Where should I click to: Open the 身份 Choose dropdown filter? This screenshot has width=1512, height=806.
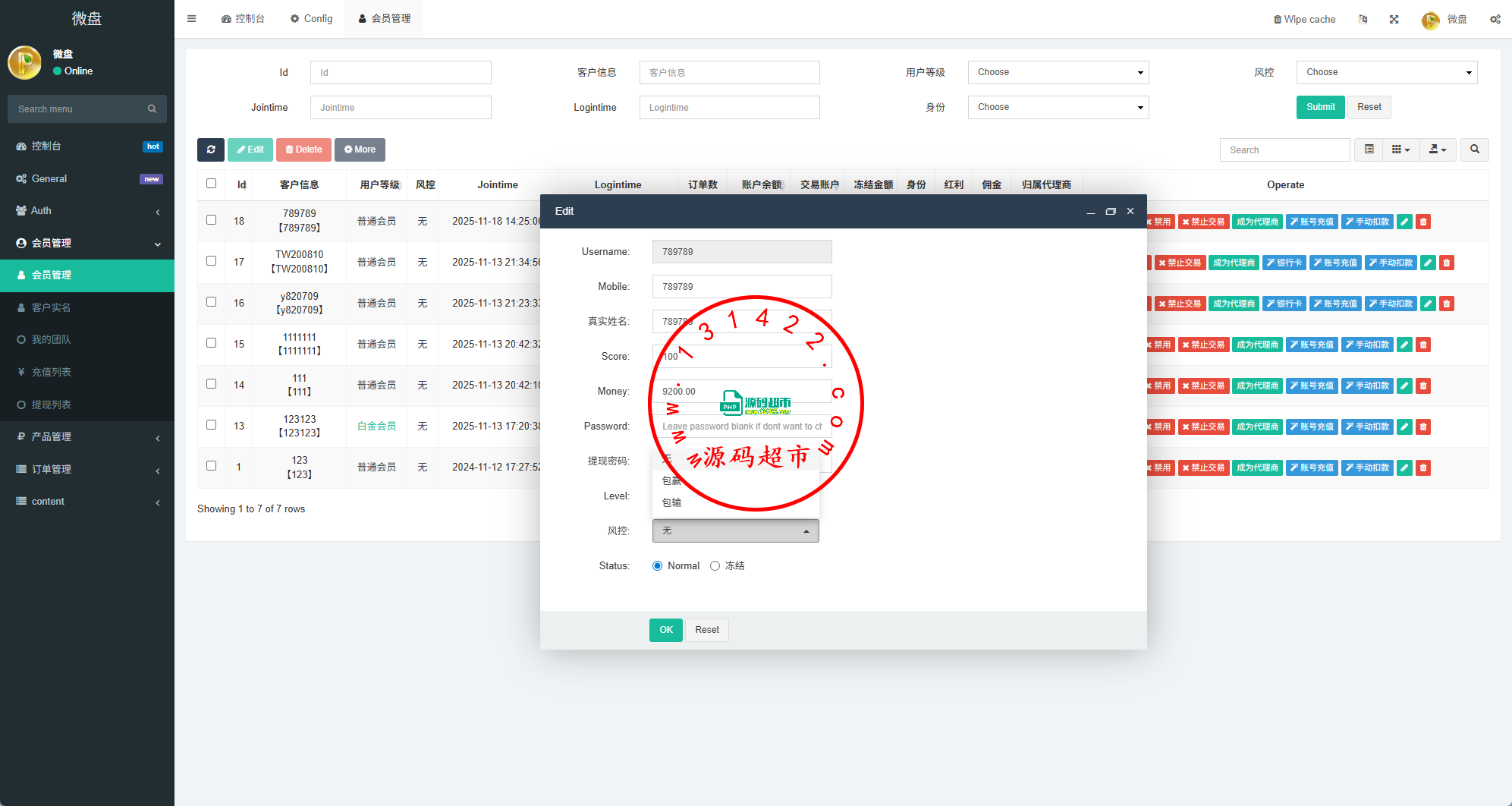[1058, 107]
